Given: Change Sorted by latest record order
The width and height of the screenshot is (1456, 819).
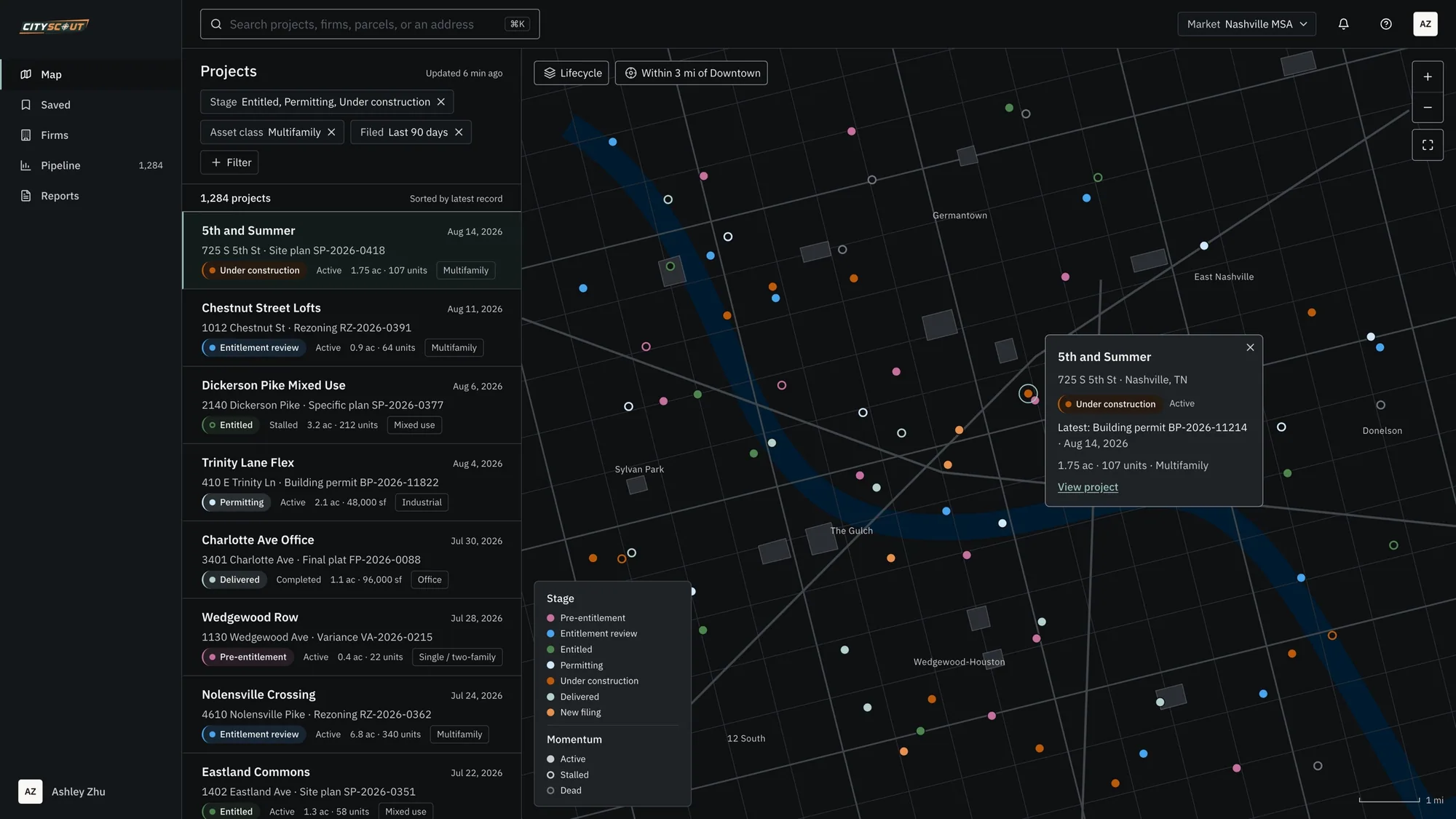Looking at the screenshot, I should coord(456,199).
